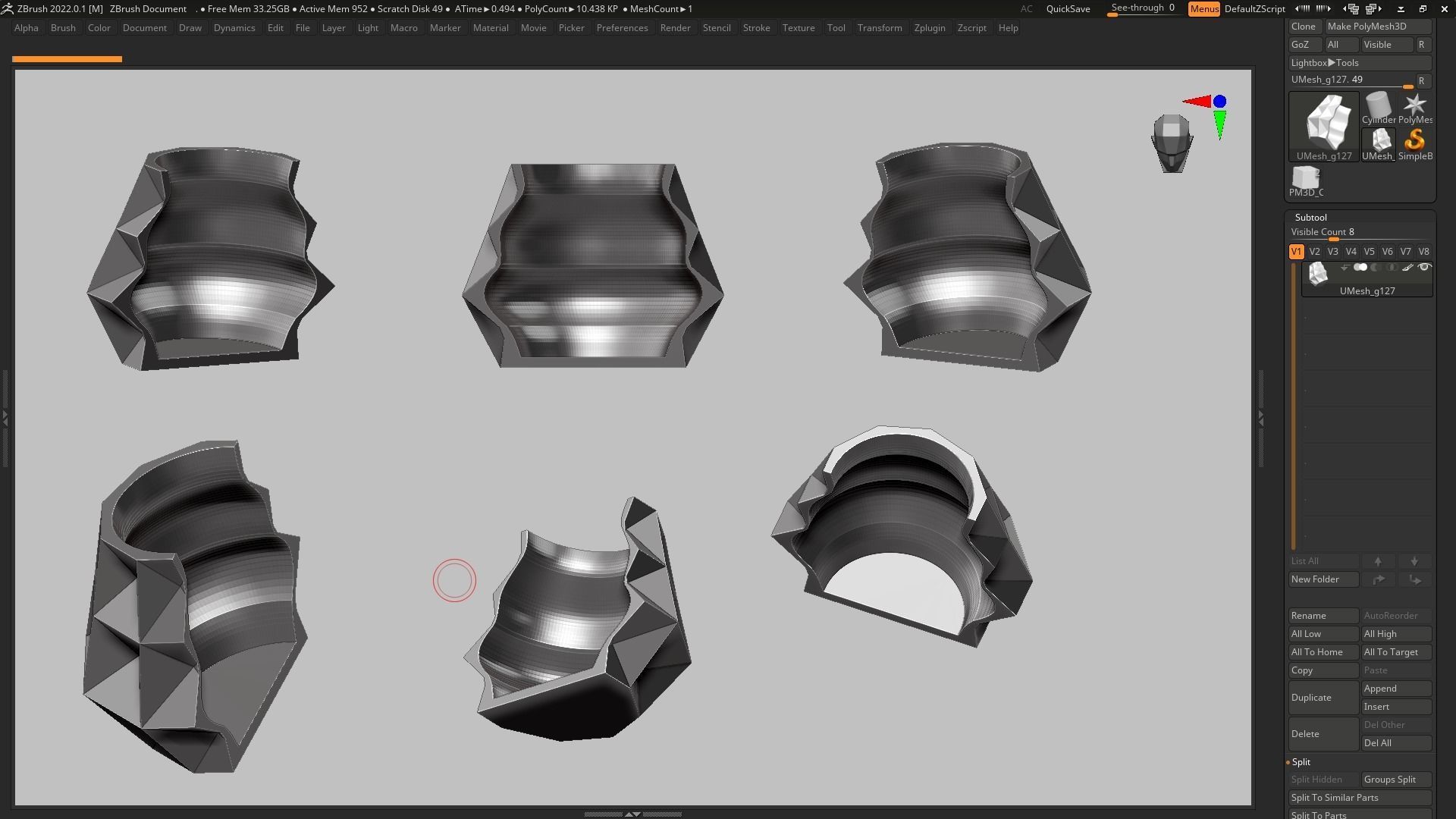The height and width of the screenshot is (819, 1456).
Task: Move subtool down with the down arrow
Action: pos(1414,561)
